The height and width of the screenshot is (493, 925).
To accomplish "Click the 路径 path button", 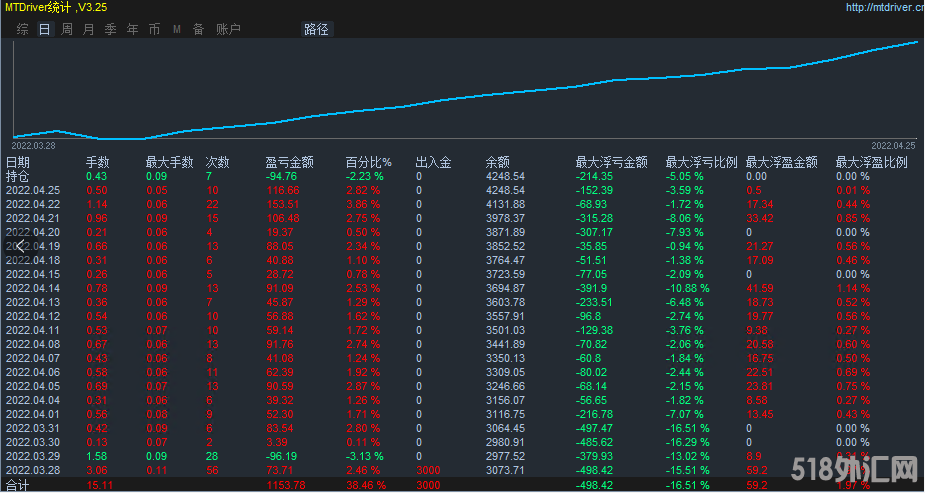I will click(x=317, y=29).
